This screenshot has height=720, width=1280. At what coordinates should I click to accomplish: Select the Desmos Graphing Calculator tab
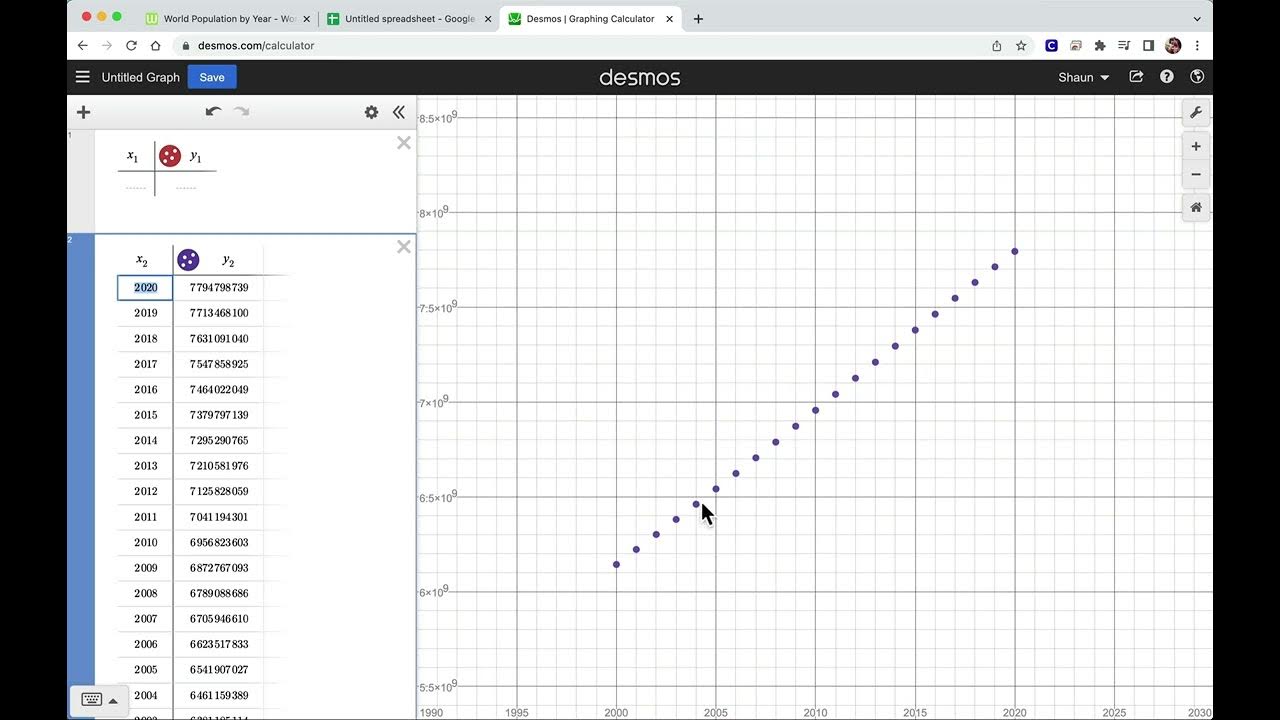click(590, 18)
